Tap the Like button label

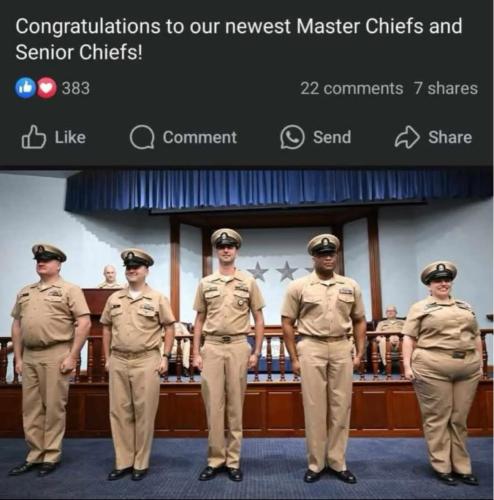(x=70, y=137)
